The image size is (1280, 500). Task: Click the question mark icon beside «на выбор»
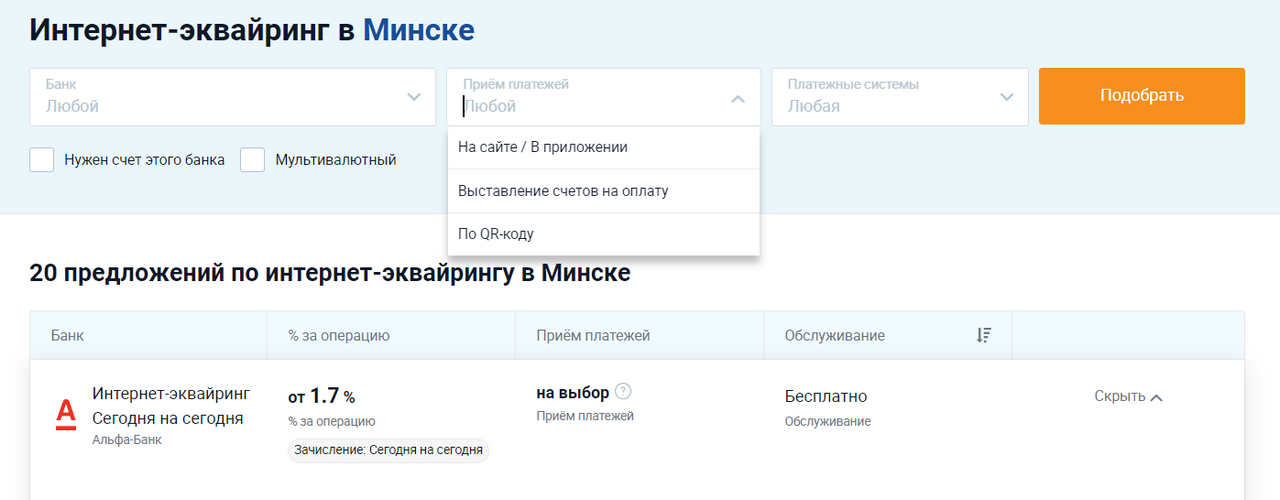coord(624,392)
